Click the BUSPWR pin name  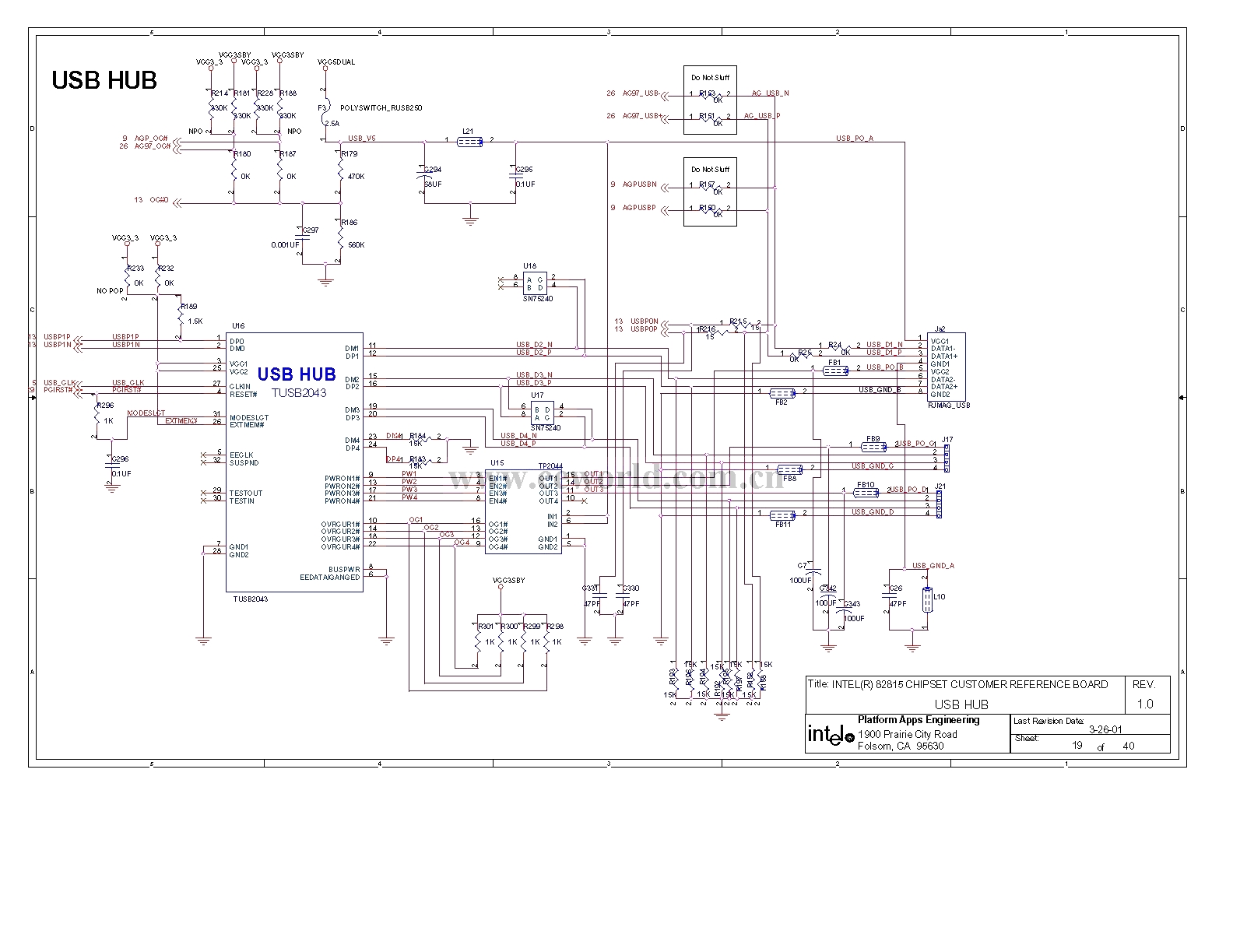click(344, 569)
